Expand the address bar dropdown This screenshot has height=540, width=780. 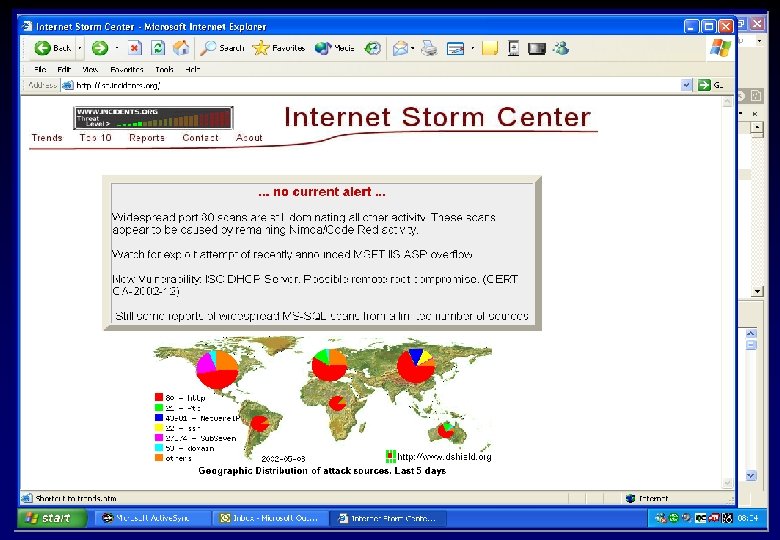pyautogui.click(x=686, y=86)
